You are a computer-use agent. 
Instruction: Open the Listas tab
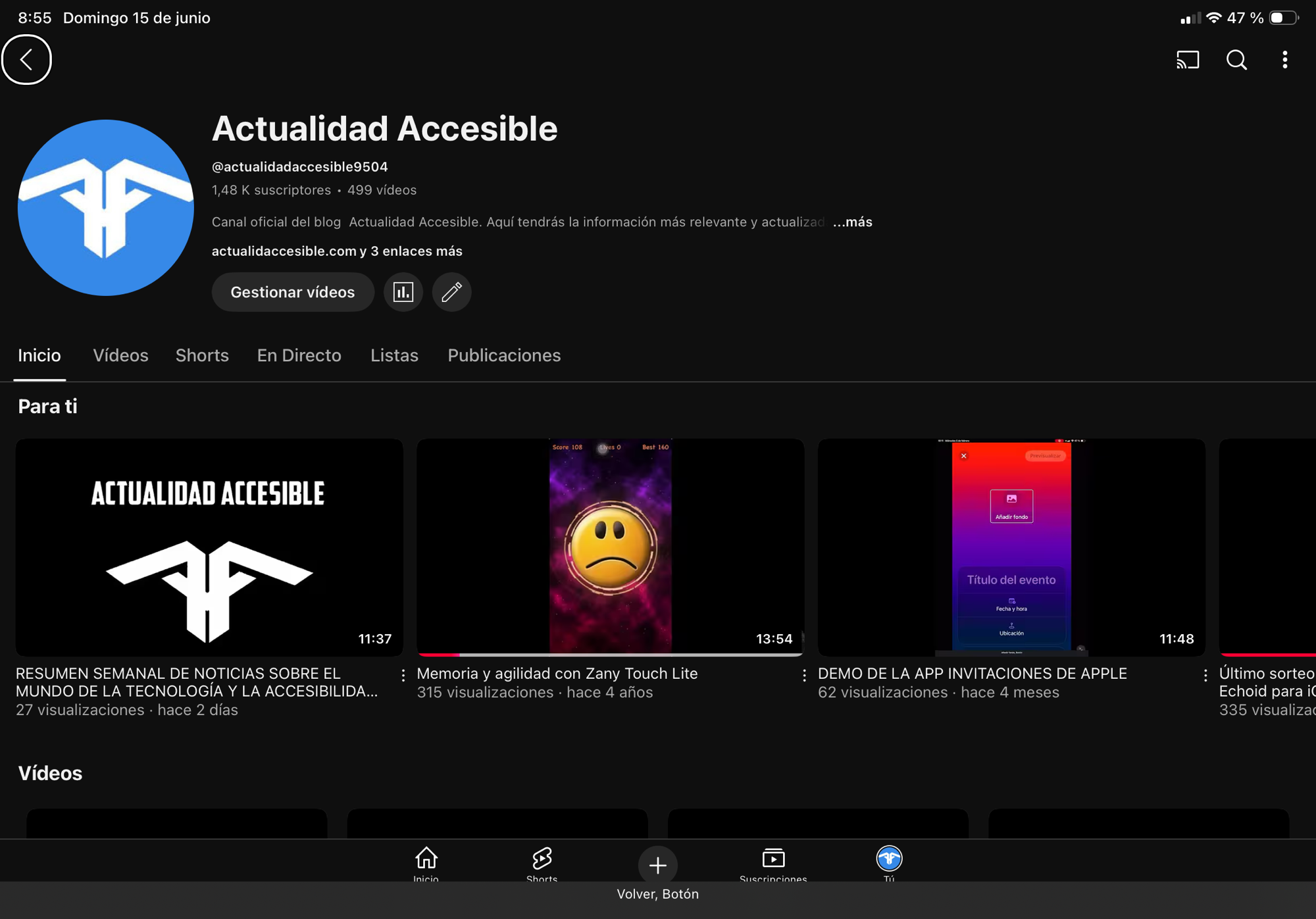(x=394, y=356)
